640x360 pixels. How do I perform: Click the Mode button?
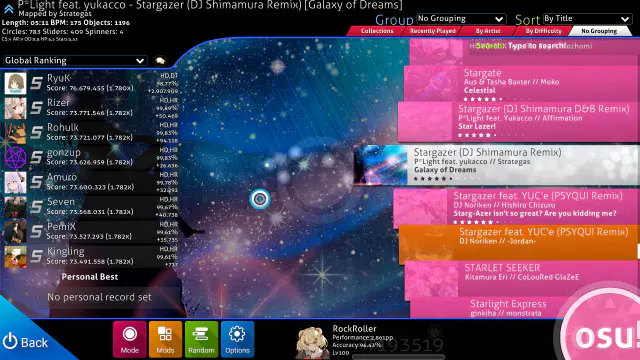click(x=129, y=339)
